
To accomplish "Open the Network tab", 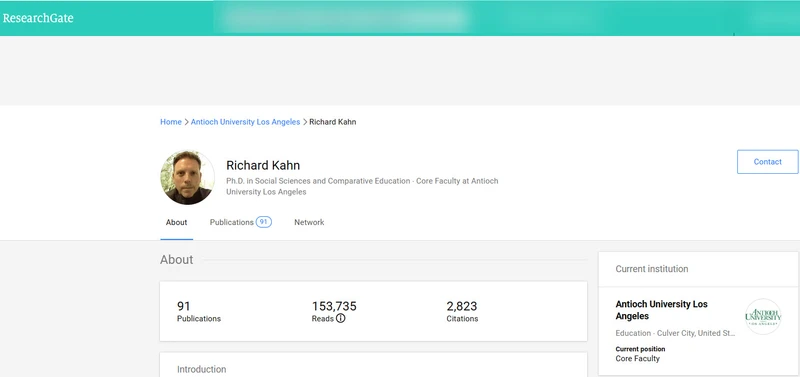I will [309, 222].
